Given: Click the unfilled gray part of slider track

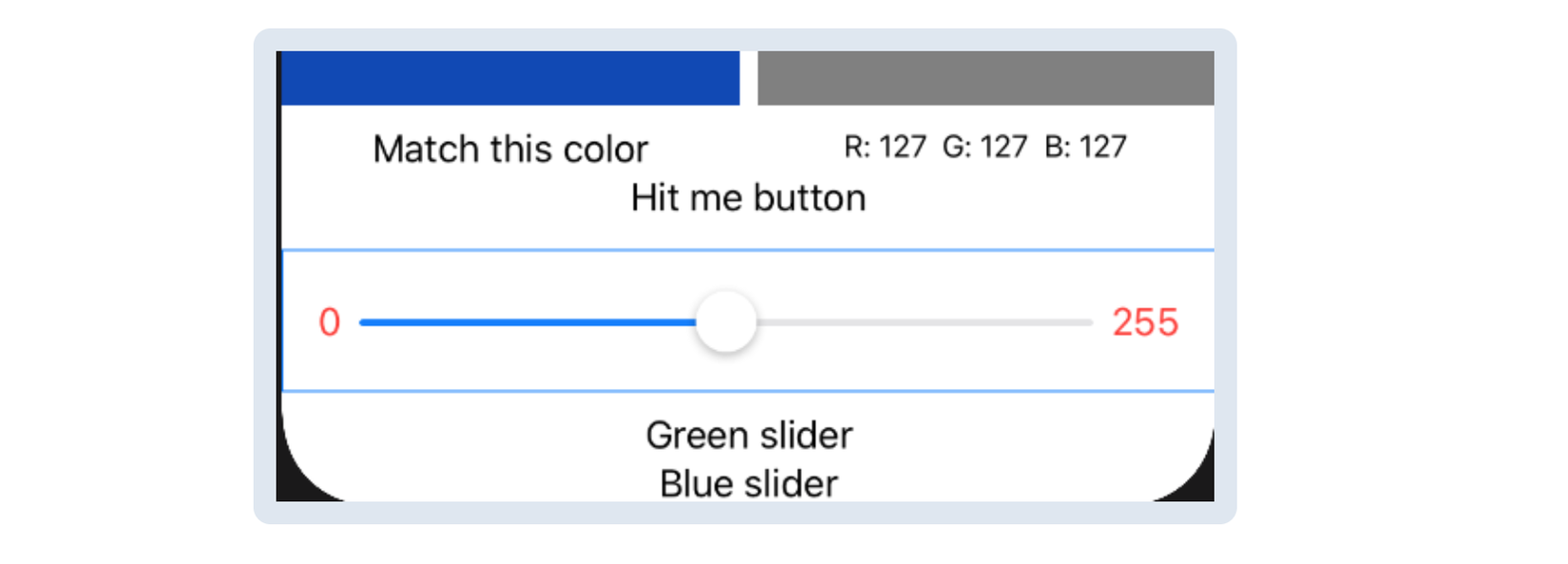Looking at the screenshot, I should pyautogui.click(x=922, y=322).
